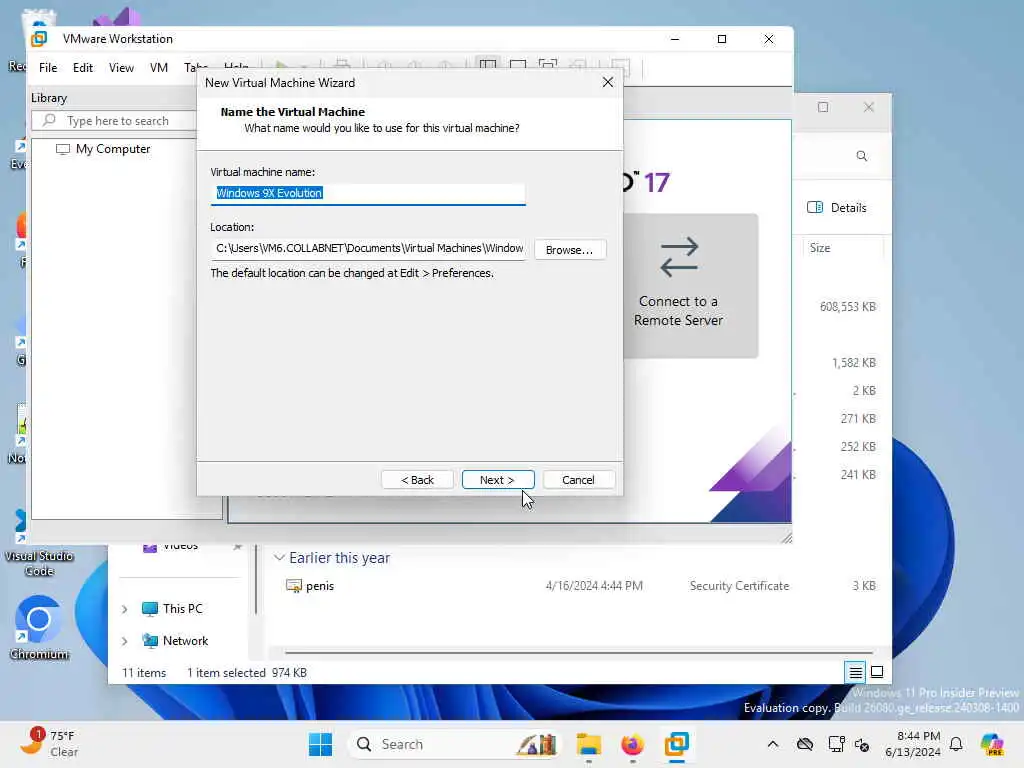The image size is (1024, 768).
Task: Open Firefox from the taskbar
Action: coord(632,744)
